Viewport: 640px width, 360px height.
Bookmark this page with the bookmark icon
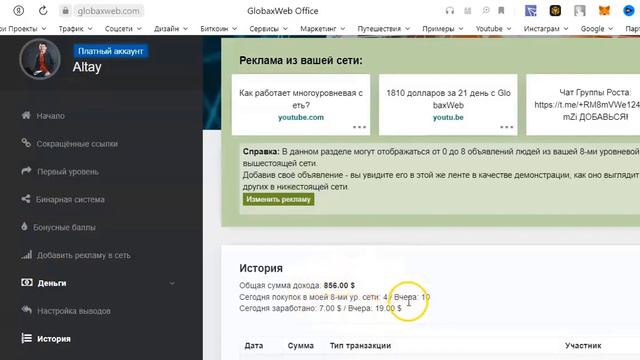point(501,11)
